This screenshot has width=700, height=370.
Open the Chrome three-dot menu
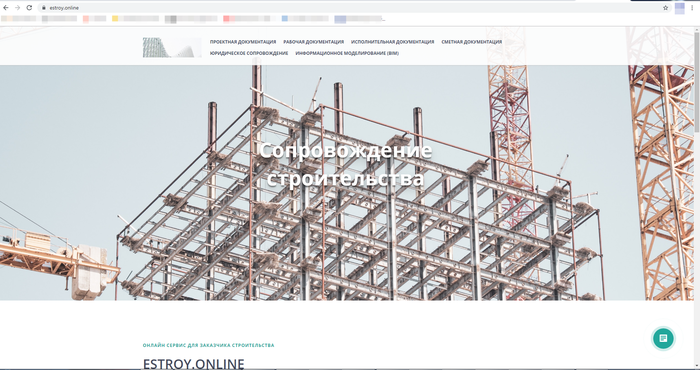(x=692, y=8)
